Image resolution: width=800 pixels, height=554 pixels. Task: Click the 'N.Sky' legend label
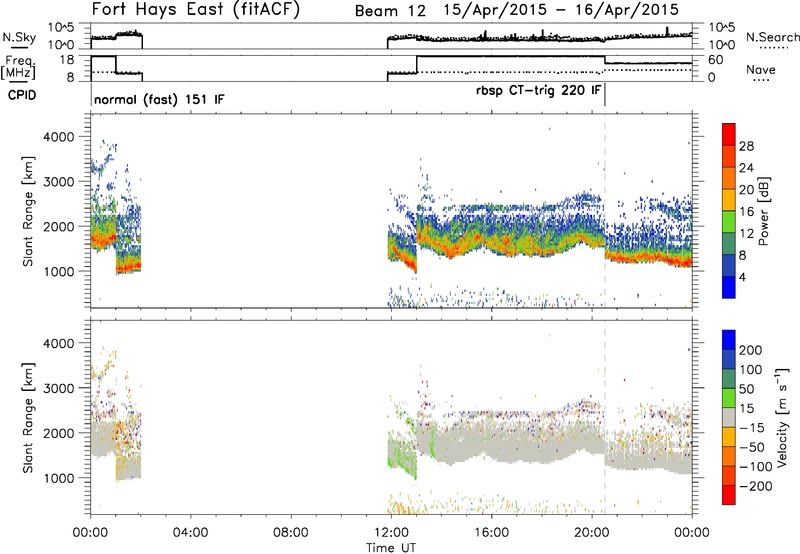(x=19, y=37)
